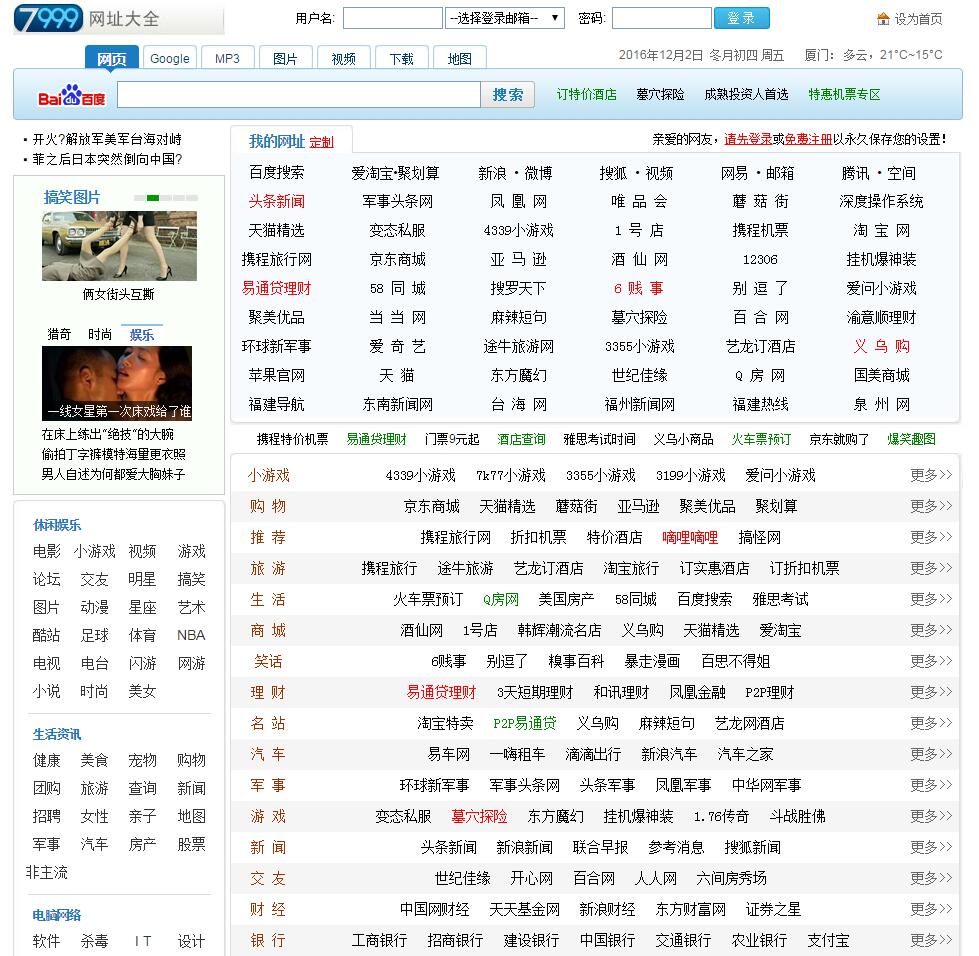
Task: Open the 京东商城 link in 我的网址
Action: [397, 260]
